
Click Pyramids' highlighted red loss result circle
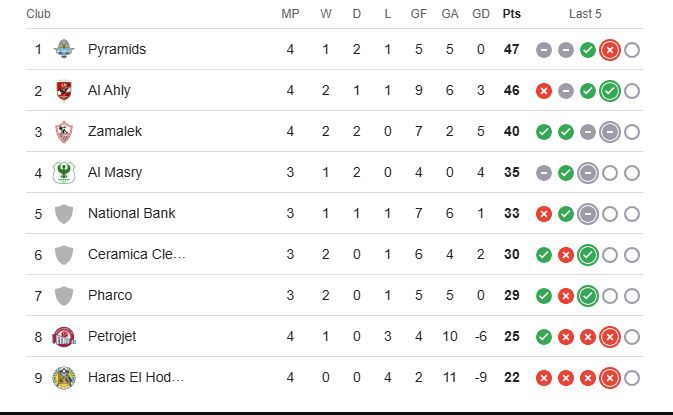pos(609,50)
